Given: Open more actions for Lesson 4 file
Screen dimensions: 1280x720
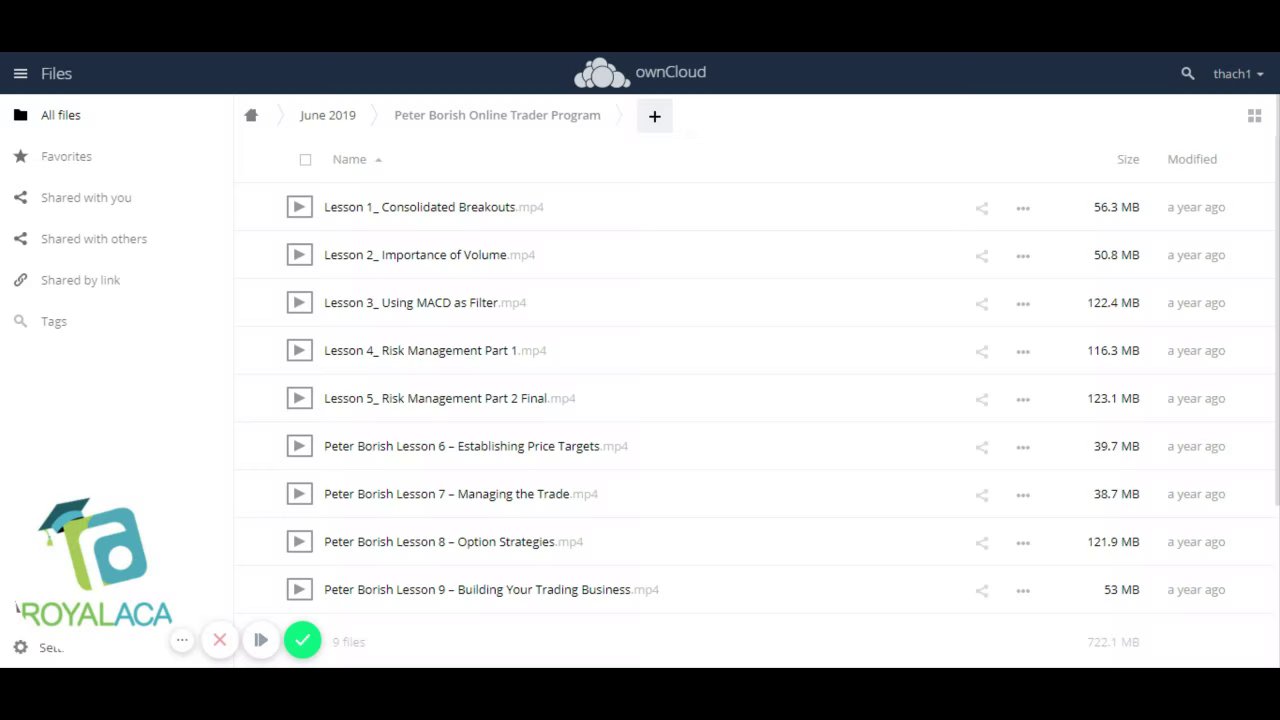Looking at the screenshot, I should [x=1023, y=351].
